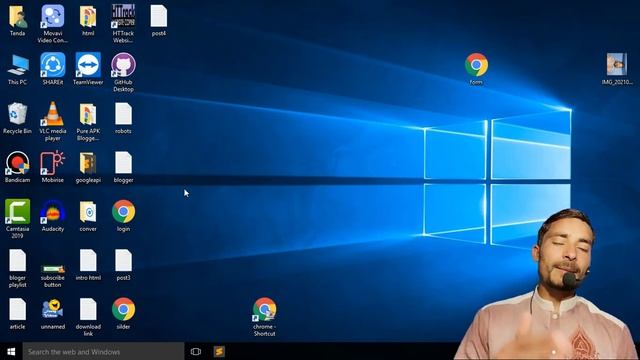This screenshot has height=360, width=640.
Task: Launch SHAREit shortcut
Action: 53,65
